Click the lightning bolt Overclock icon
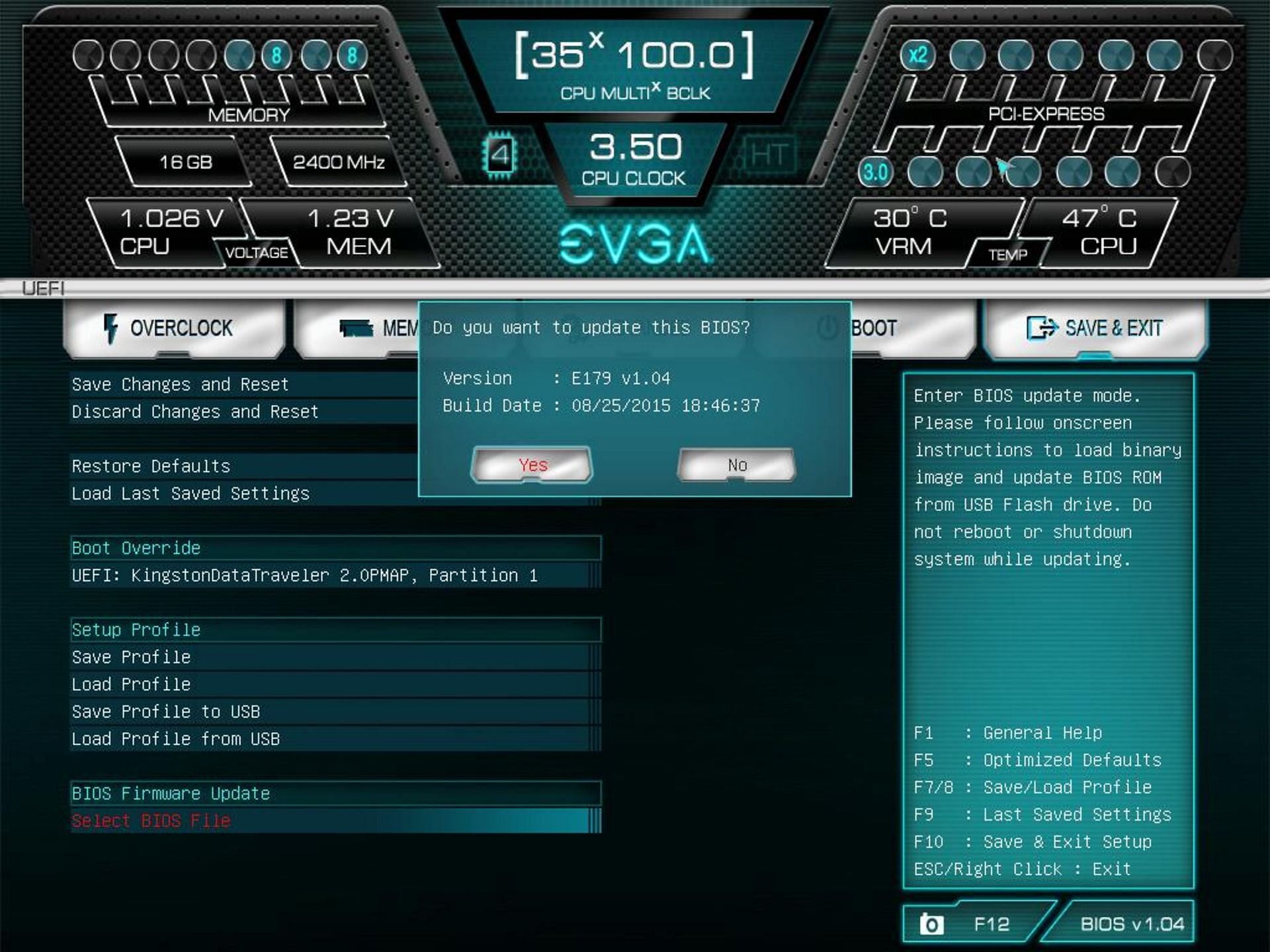Viewport: 1270px width, 952px height. [x=110, y=329]
